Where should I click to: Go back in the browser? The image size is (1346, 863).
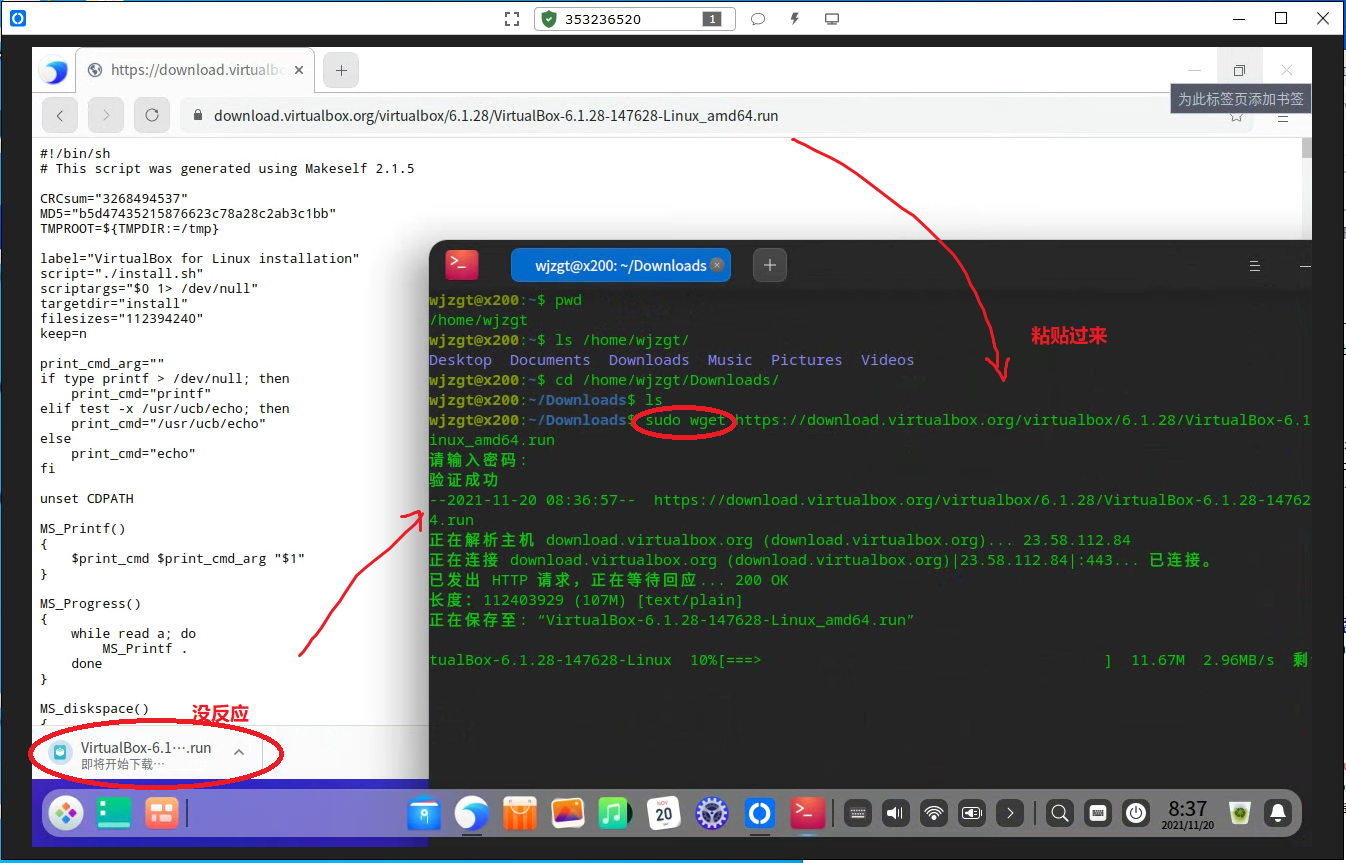(60, 116)
